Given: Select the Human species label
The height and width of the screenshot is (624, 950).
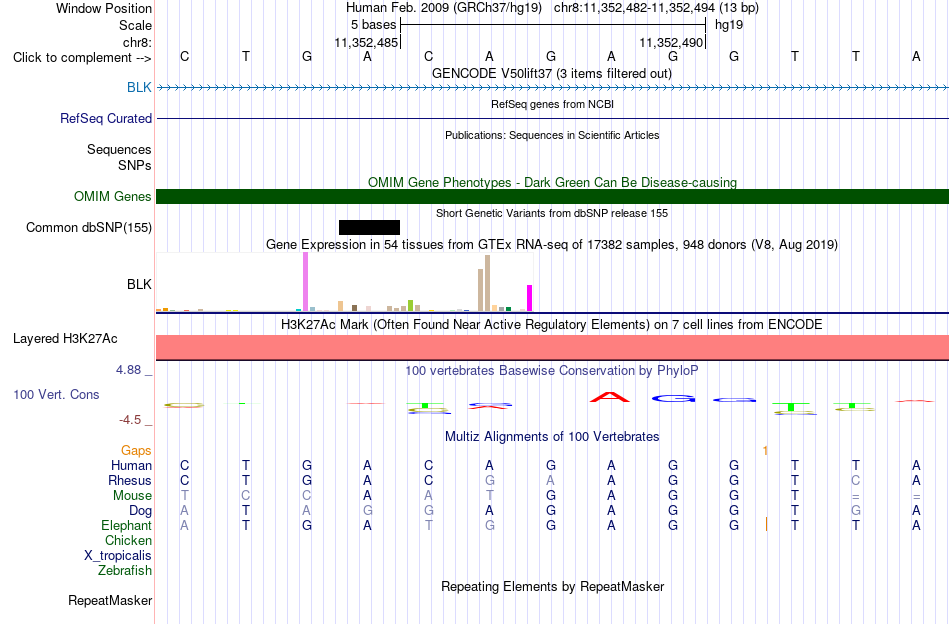Looking at the screenshot, I should [x=131, y=465].
